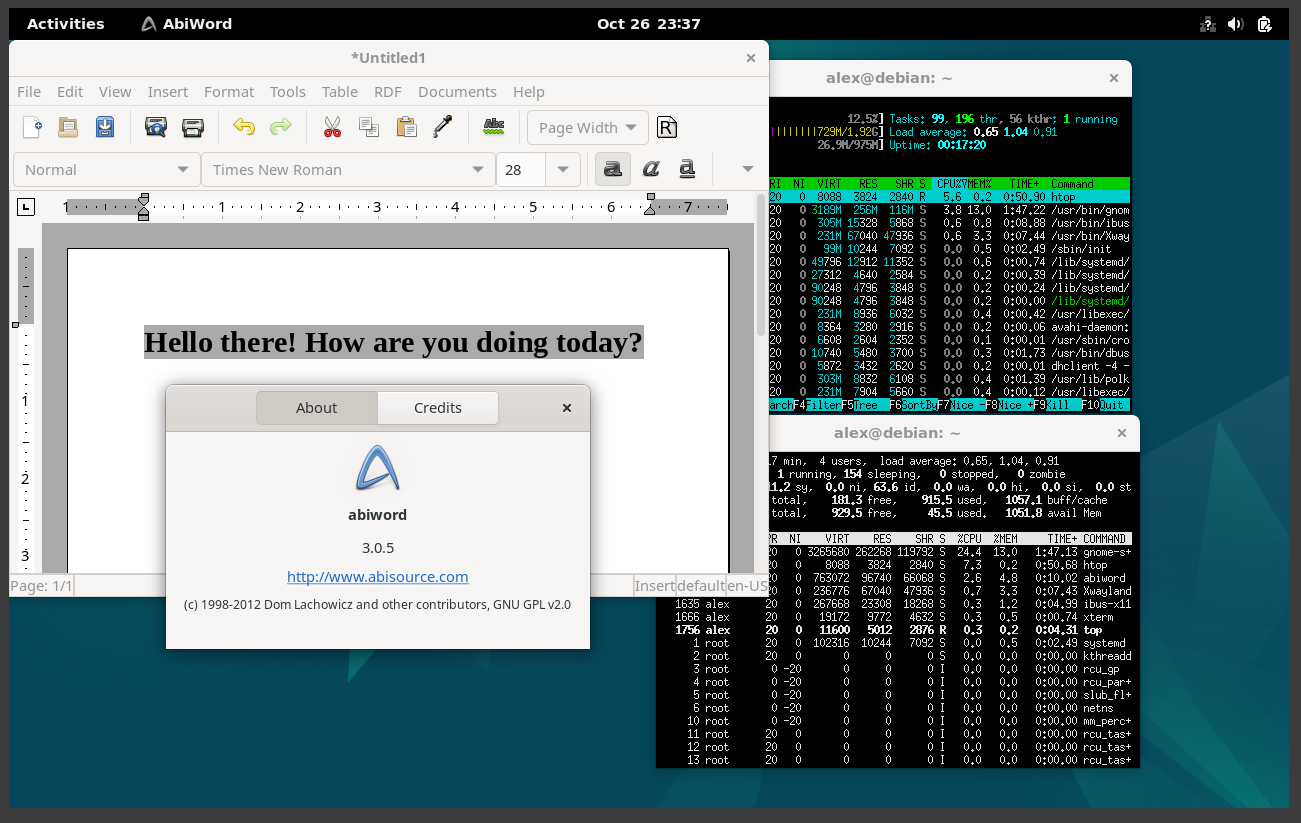1301x823 pixels.
Task: Open the Format menu
Action: coord(228,91)
